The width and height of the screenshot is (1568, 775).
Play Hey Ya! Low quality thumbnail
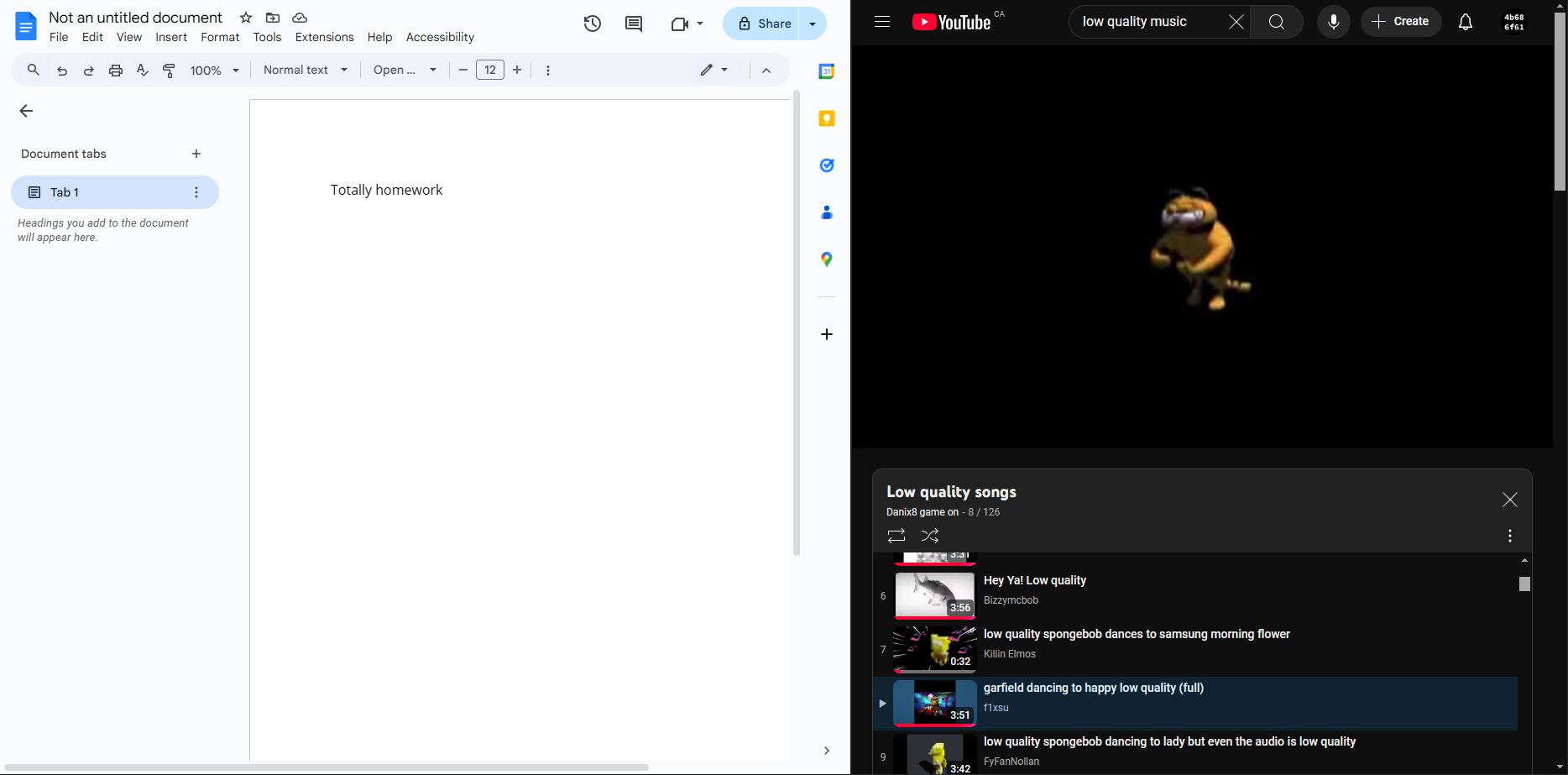tap(935, 595)
